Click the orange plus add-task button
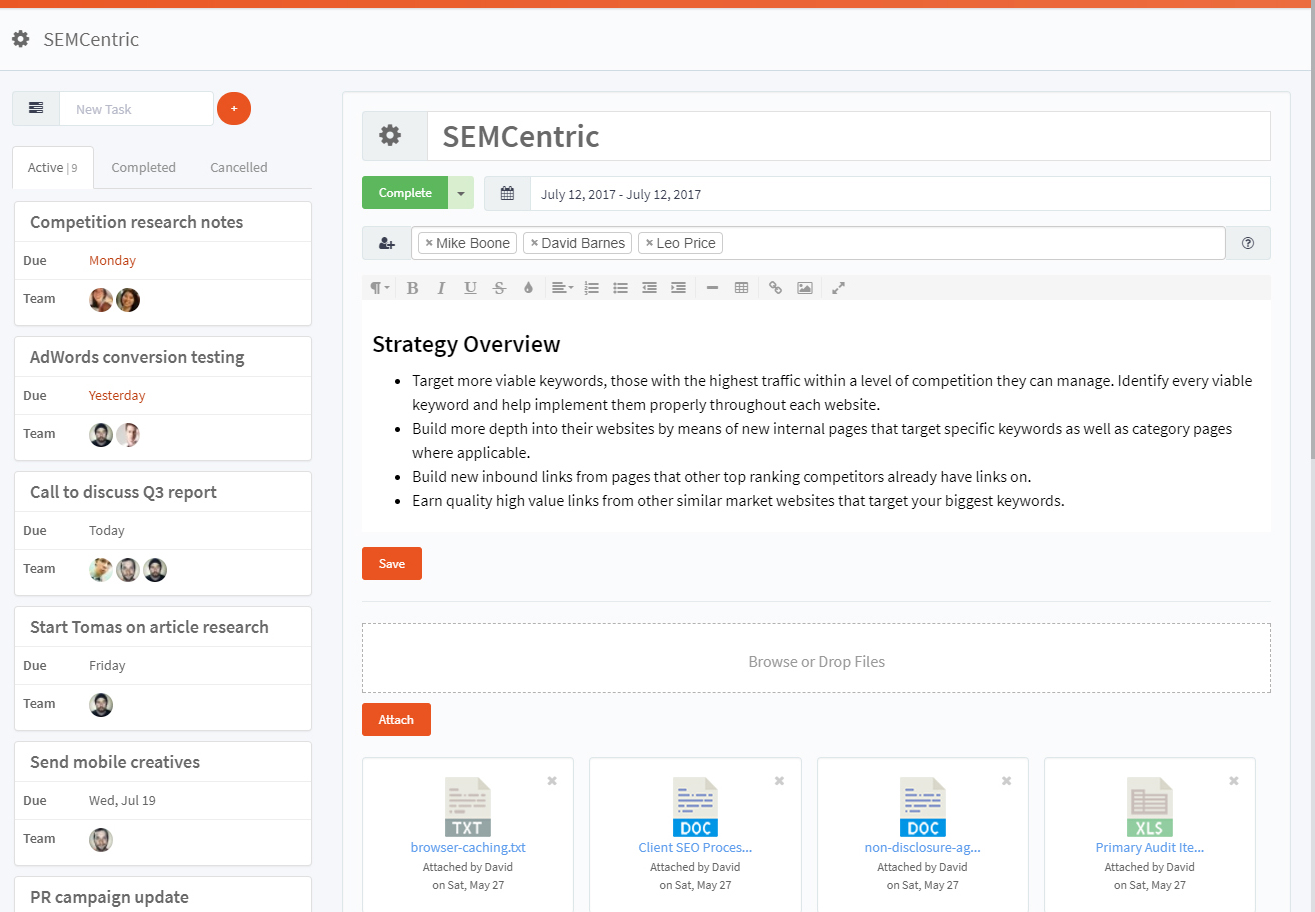The image size is (1315, 912). pyautogui.click(x=234, y=108)
